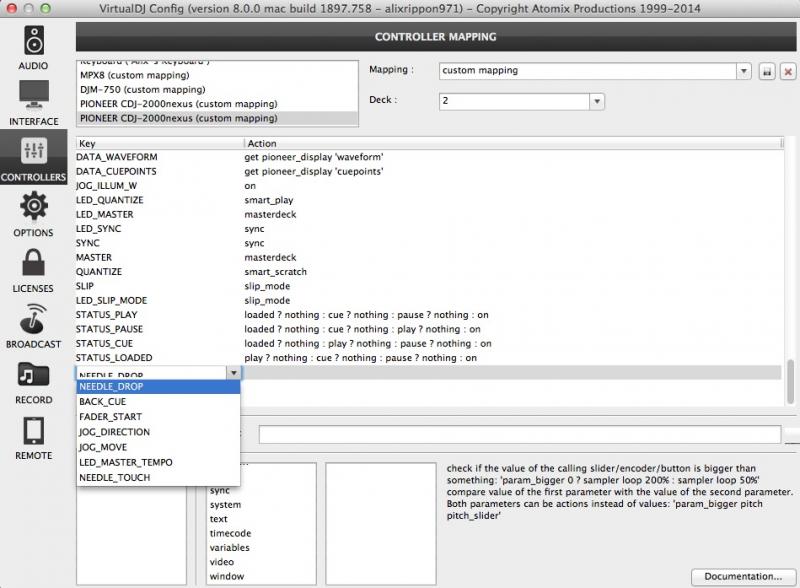Save the custom mapping with disk icon
This screenshot has width=800, height=588.
coord(767,71)
